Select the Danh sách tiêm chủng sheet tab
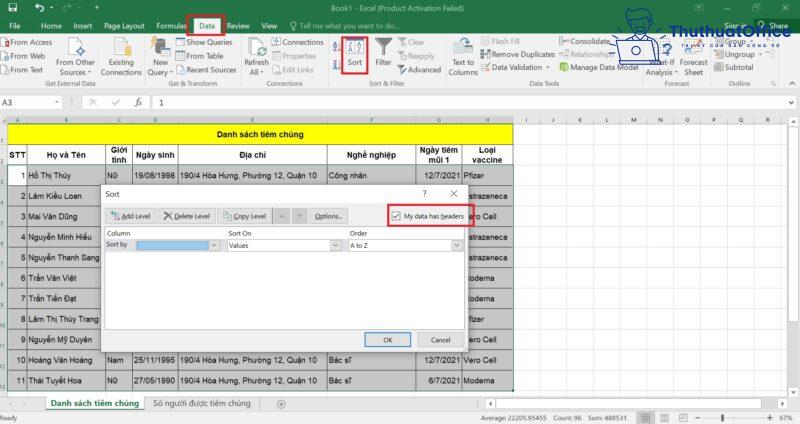The width and height of the screenshot is (800, 424). pyautogui.click(x=95, y=403)
